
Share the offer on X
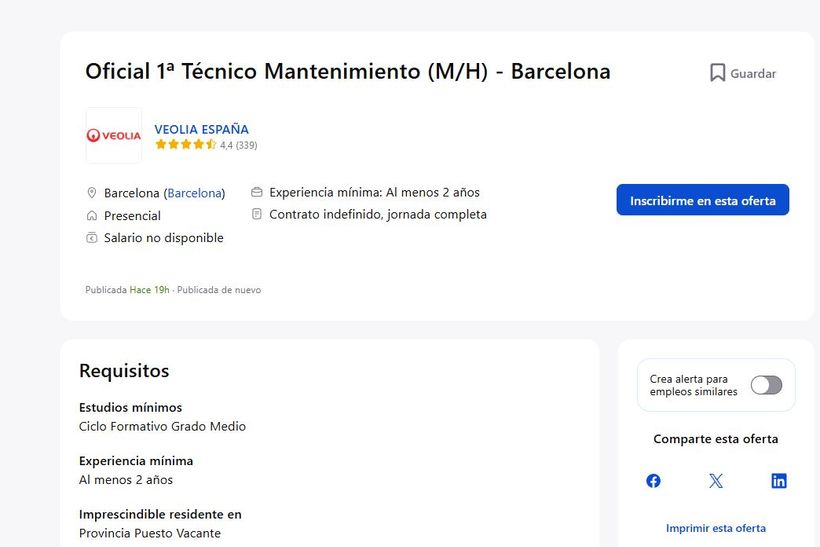point(716,481)
